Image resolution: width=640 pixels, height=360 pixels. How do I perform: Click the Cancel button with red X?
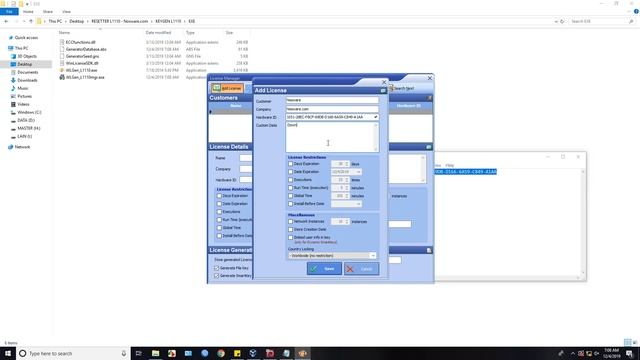click(x=361, y=269)
